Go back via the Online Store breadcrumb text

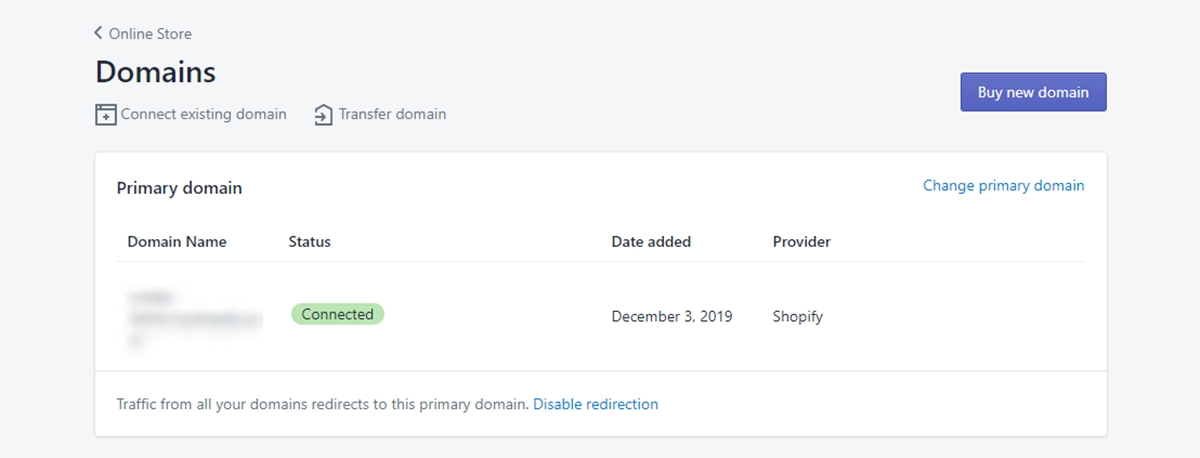pos(150,34)
